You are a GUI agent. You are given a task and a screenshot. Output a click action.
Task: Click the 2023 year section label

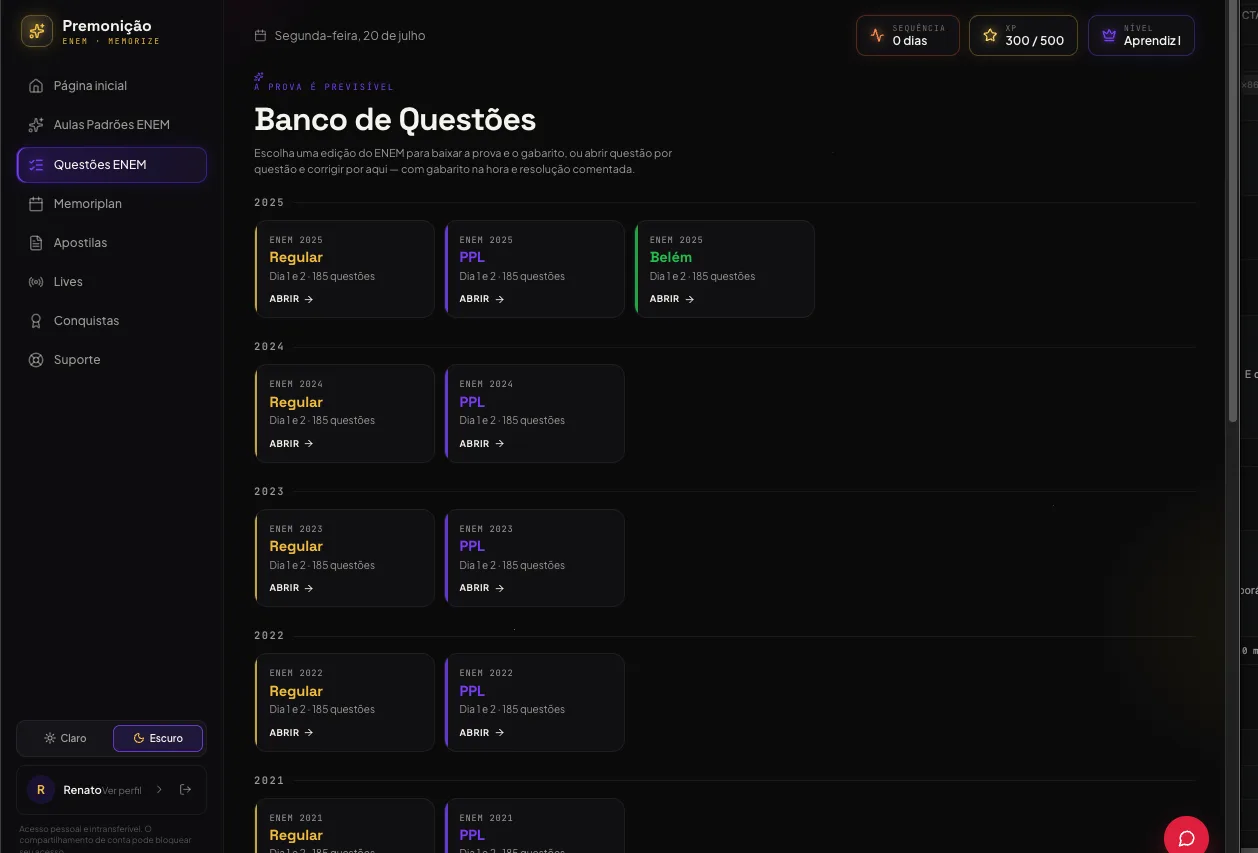269,492
